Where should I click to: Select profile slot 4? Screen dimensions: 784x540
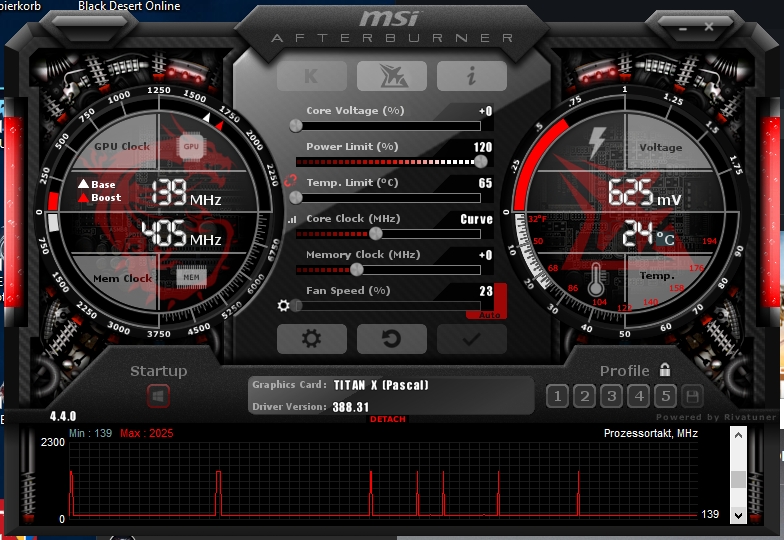638,396
